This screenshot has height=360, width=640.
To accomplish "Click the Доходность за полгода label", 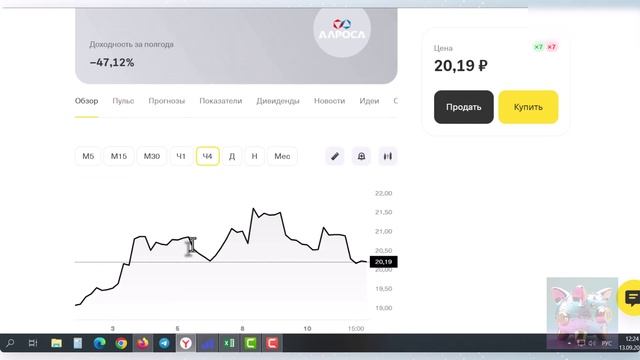I will [131, 44].
